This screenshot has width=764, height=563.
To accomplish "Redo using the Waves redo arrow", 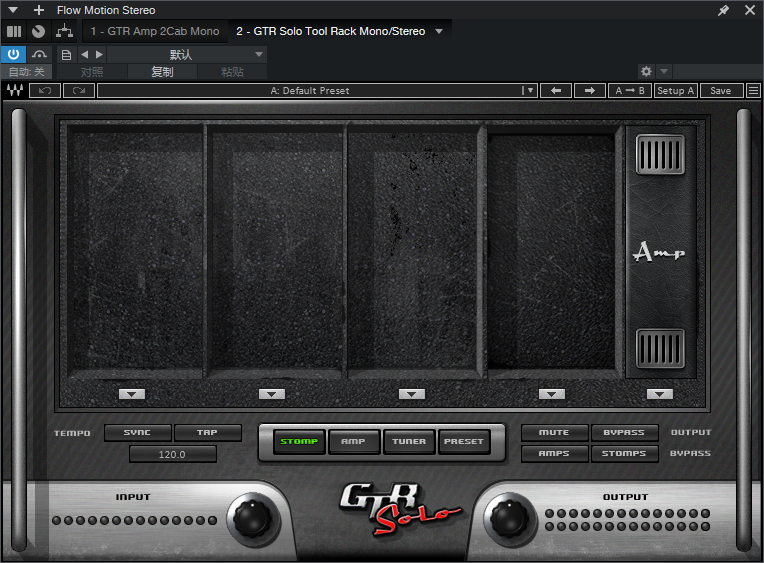I will point(79,91).
